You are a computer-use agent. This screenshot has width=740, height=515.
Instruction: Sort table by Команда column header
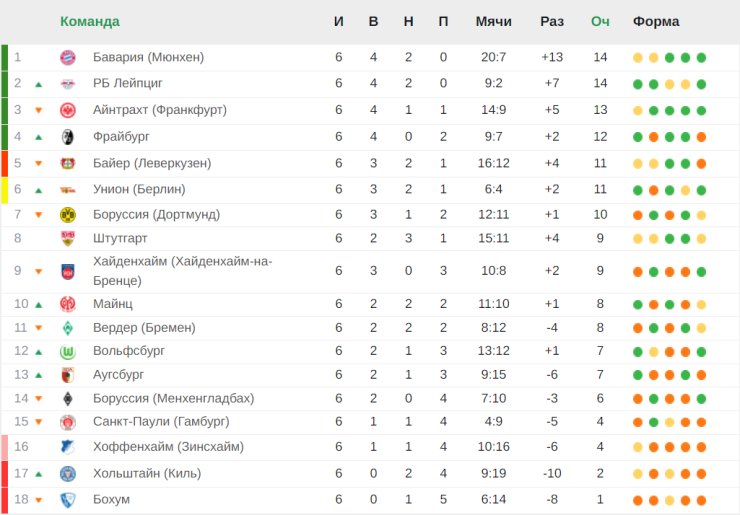tap(90, 22)
